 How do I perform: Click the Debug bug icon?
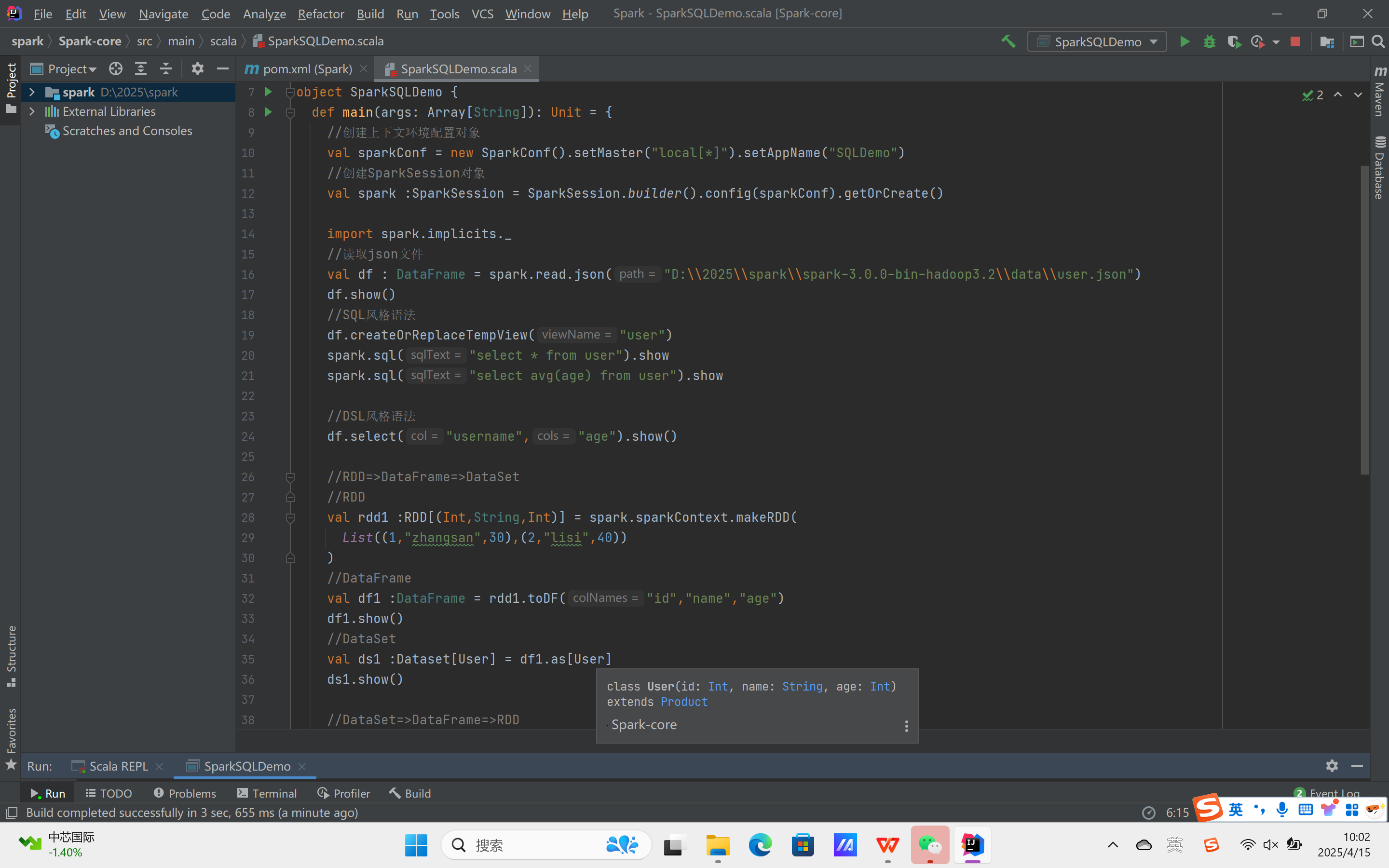coord(1209,42)
